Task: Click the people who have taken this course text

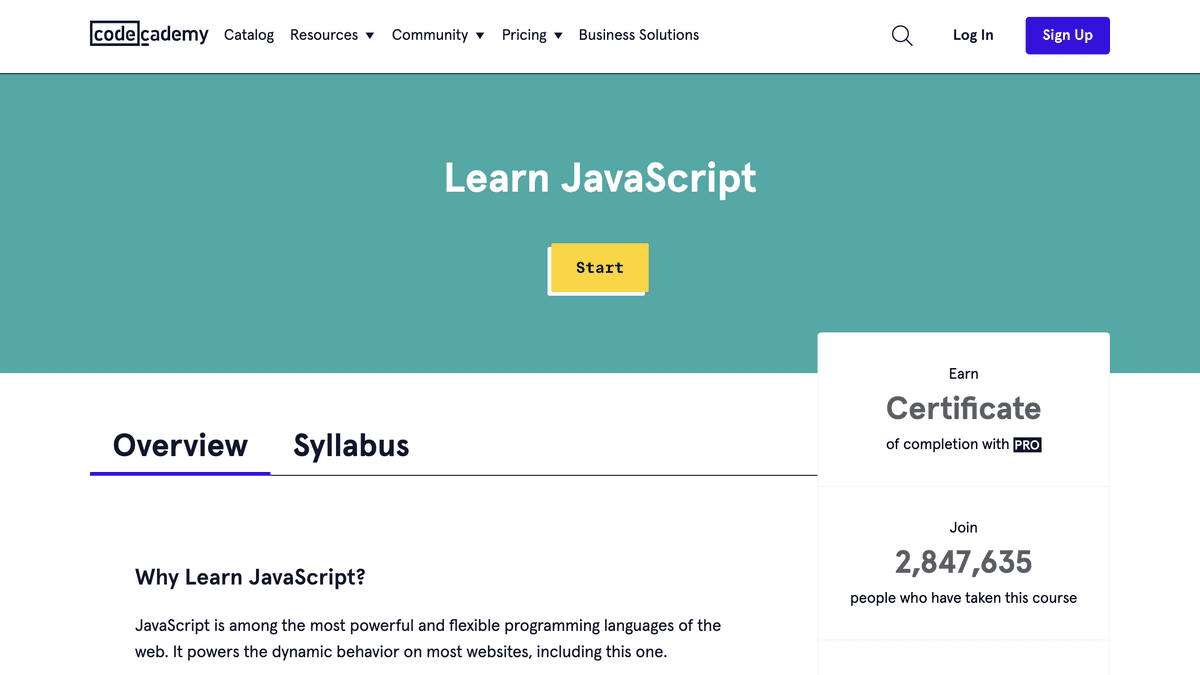Action: point(962,598)
